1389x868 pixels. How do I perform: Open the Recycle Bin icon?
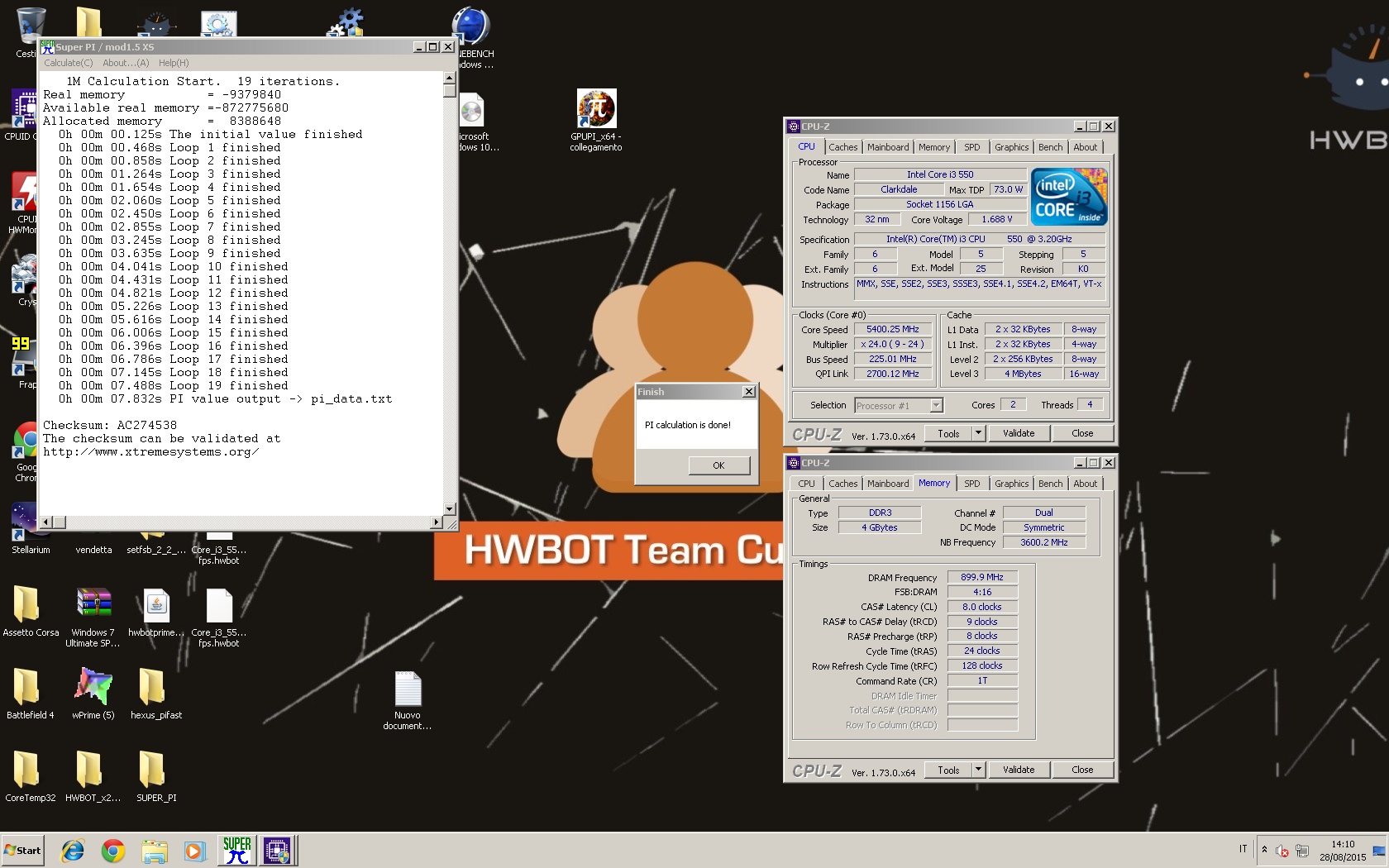tap(29, 31)
